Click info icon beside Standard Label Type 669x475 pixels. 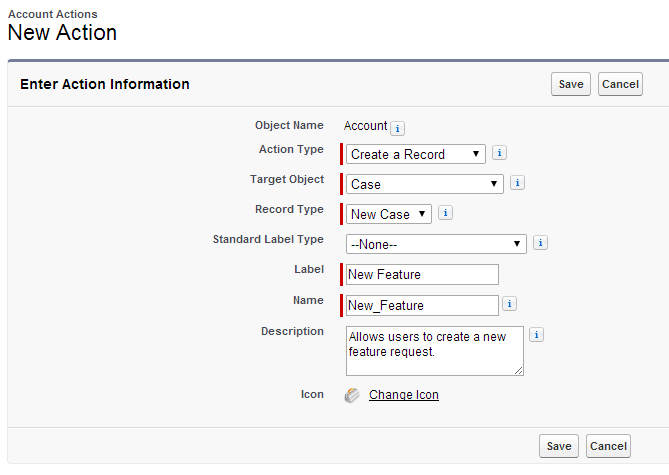click(540, 243)
